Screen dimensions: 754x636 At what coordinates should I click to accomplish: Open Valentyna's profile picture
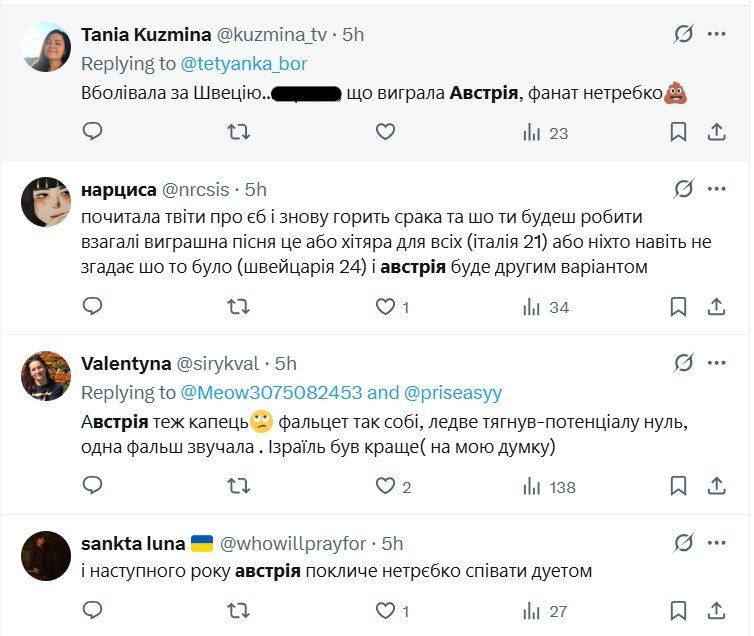point(46,377)
